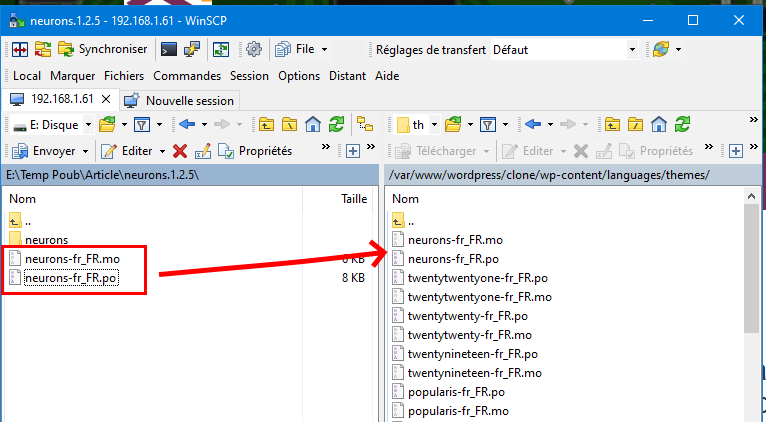Expand the Envoyer dropdown arrow
This screenshot has height=422, width=766.
point(85,151)
